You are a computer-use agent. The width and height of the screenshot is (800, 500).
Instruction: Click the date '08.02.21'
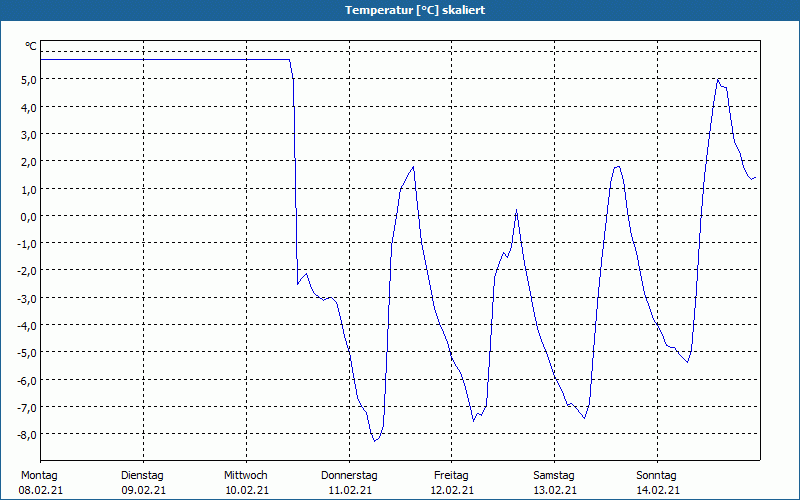click(x=40, y=491)
